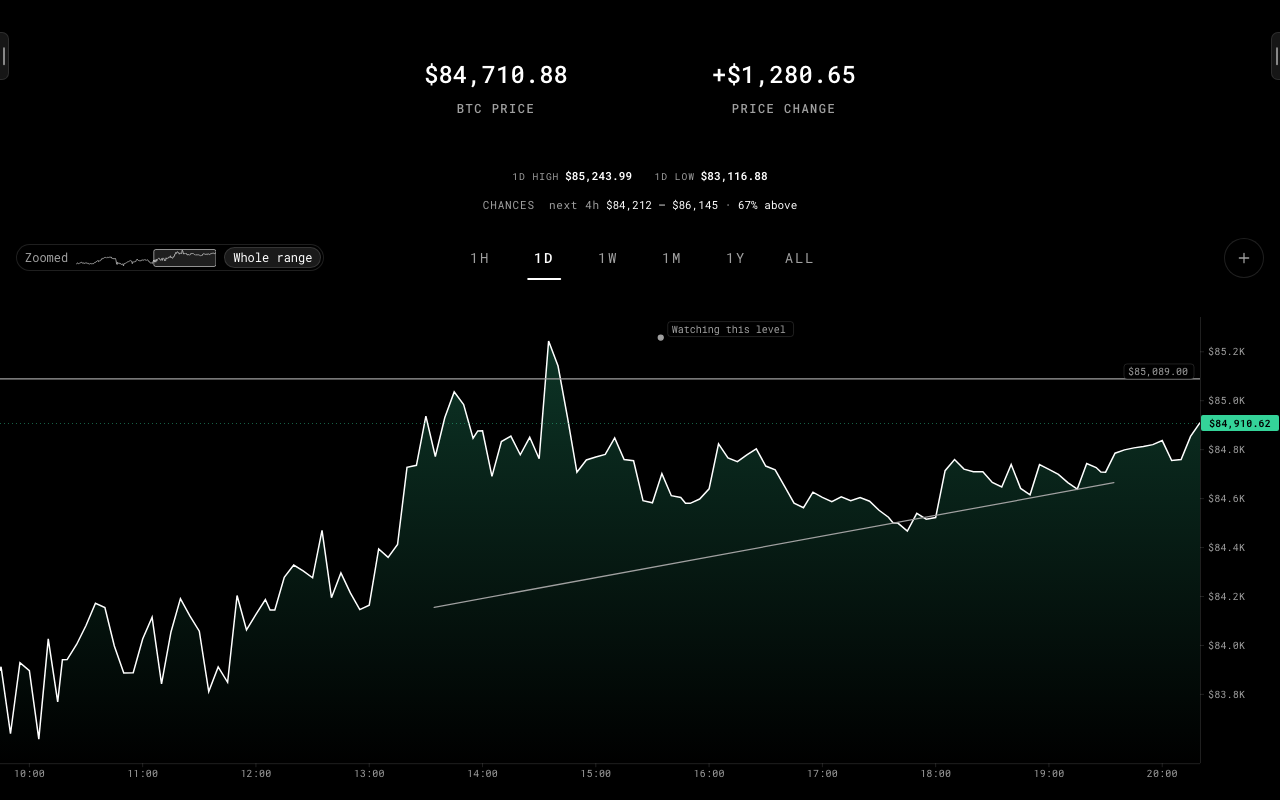Click the plus add button
This screenshot has height=800, width=1280.
1243,258
